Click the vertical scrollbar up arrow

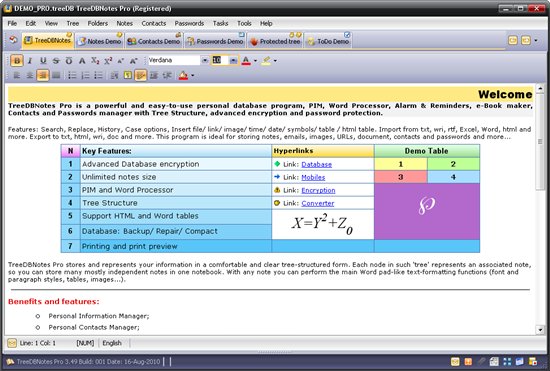[540, 88]
